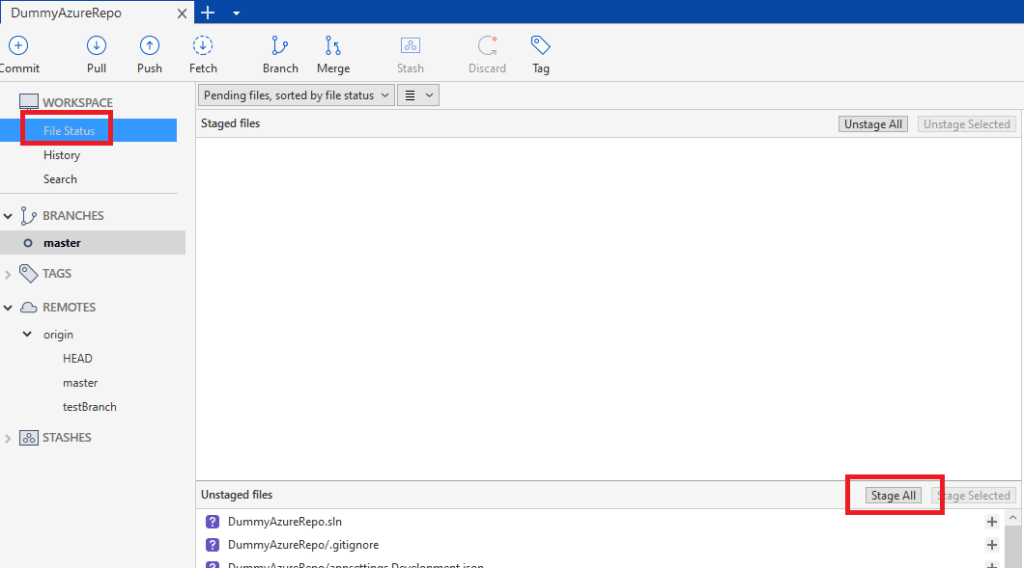
Task: Click the Merge toolbar icon
Action: tap(333, 46)
